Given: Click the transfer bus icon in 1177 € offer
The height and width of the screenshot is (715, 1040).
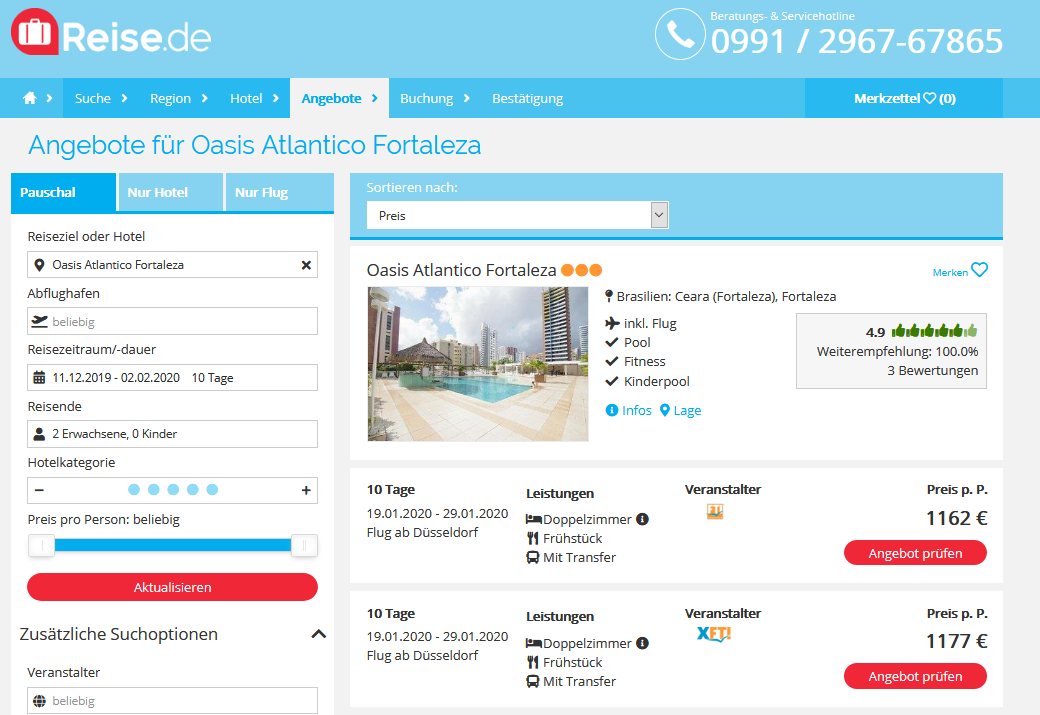Looking at the screenshot, I should point(533,681).
